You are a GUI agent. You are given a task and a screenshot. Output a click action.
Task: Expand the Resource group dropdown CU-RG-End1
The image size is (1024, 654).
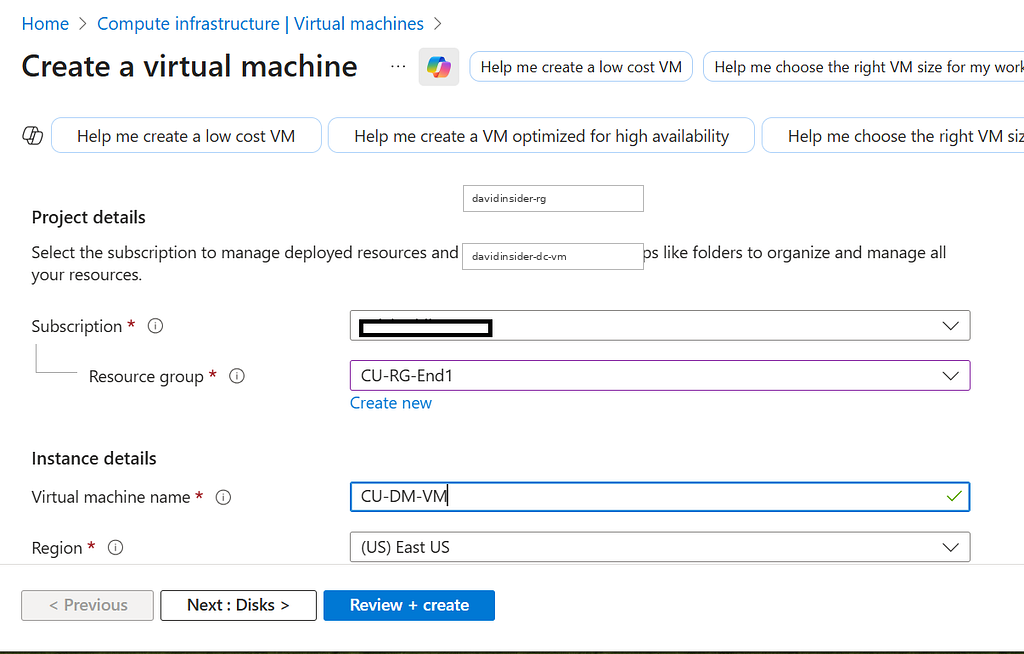pyautogui.click(x=660, y=376)
